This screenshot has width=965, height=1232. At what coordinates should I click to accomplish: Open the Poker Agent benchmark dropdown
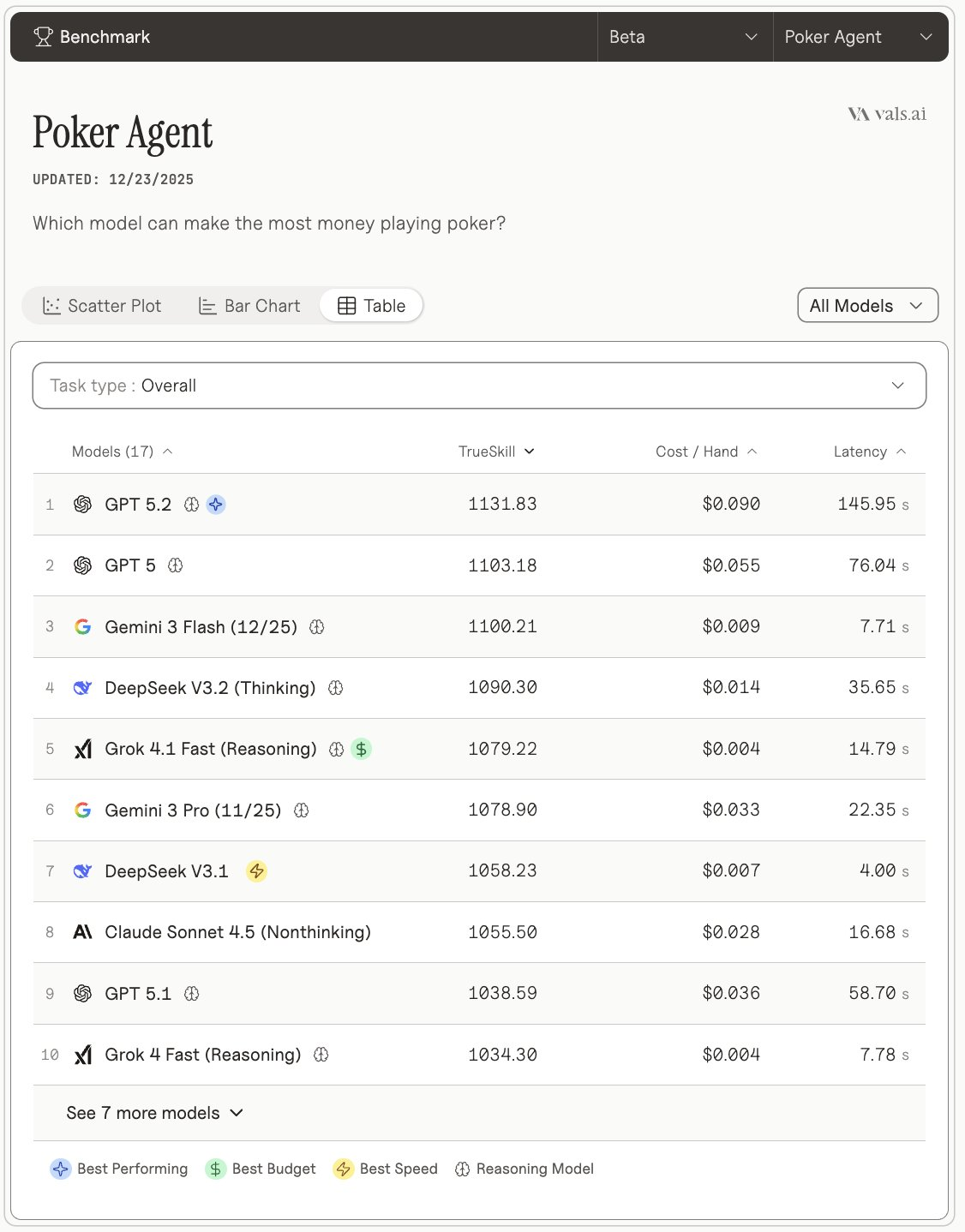(x=859, y=37)
